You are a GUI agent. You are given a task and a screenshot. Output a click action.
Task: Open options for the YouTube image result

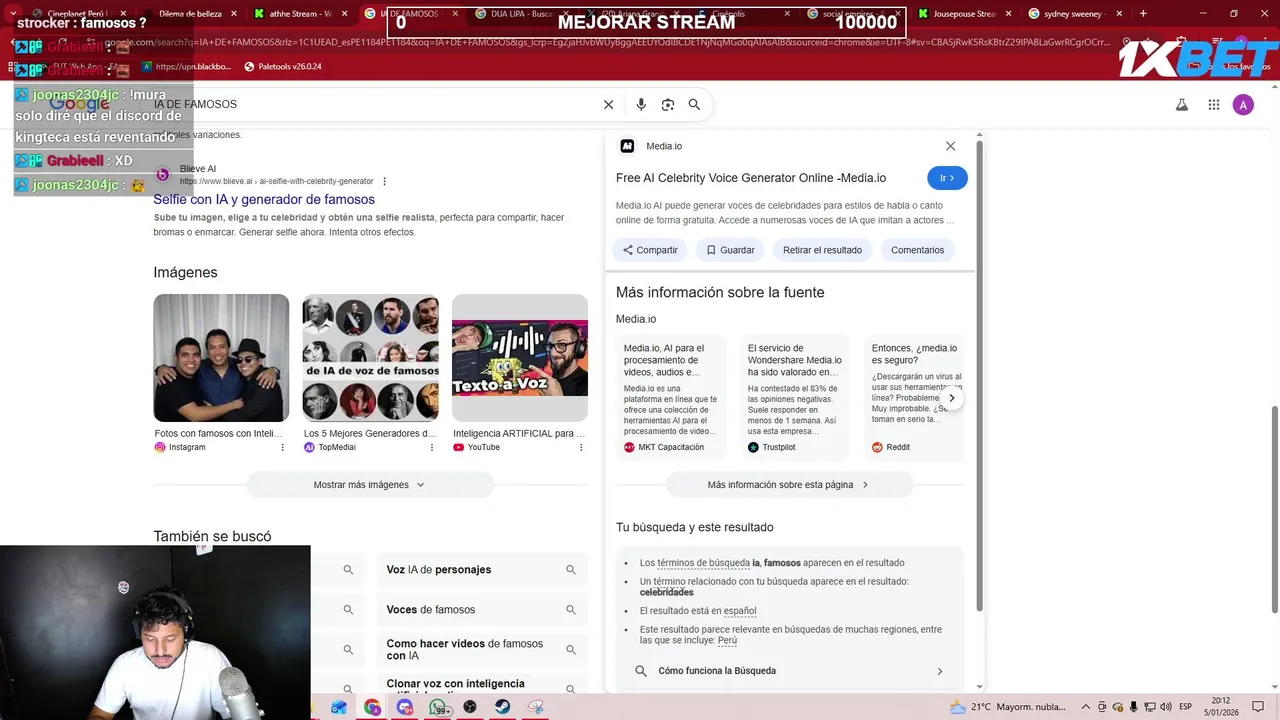pyautogui.click(x=581, y=447)
